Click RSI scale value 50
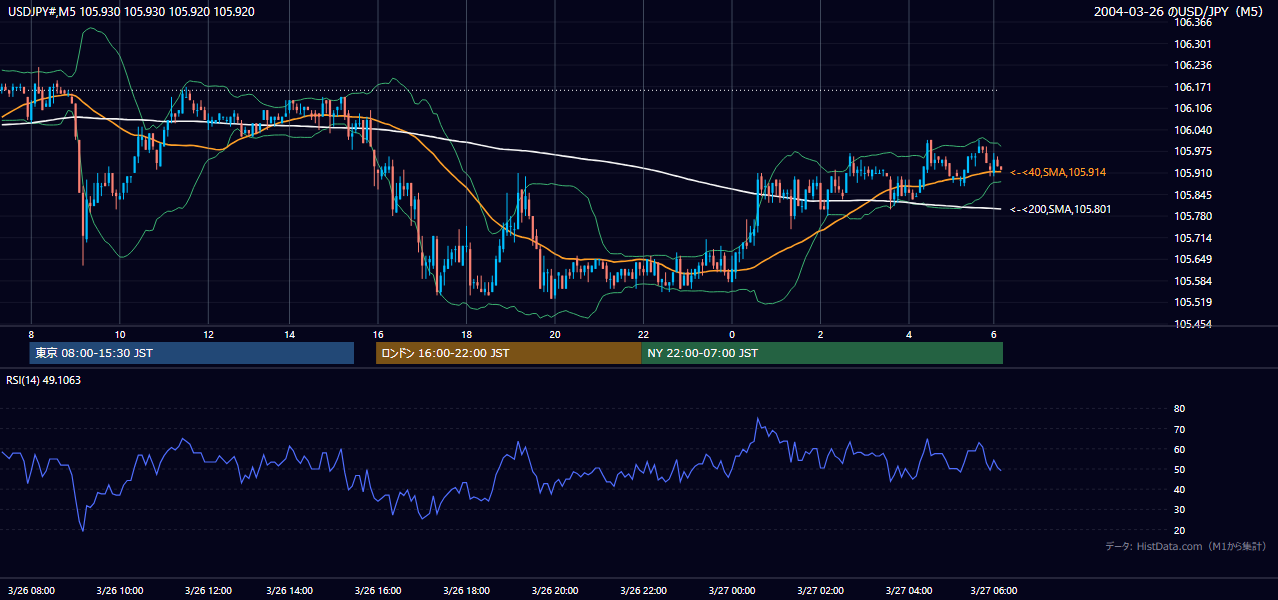 tap(1179, 469)
